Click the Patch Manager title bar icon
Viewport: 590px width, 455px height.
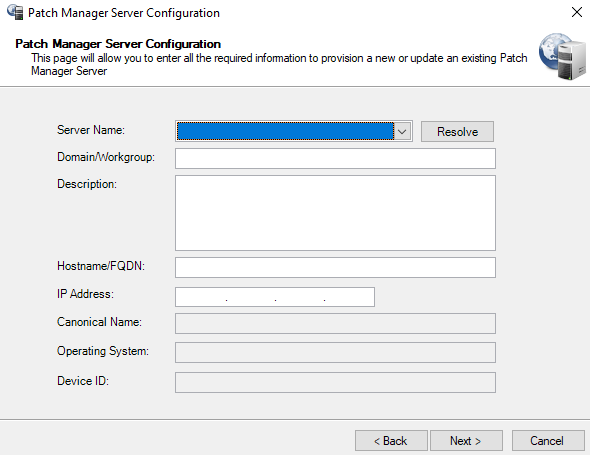coord(15,12)
